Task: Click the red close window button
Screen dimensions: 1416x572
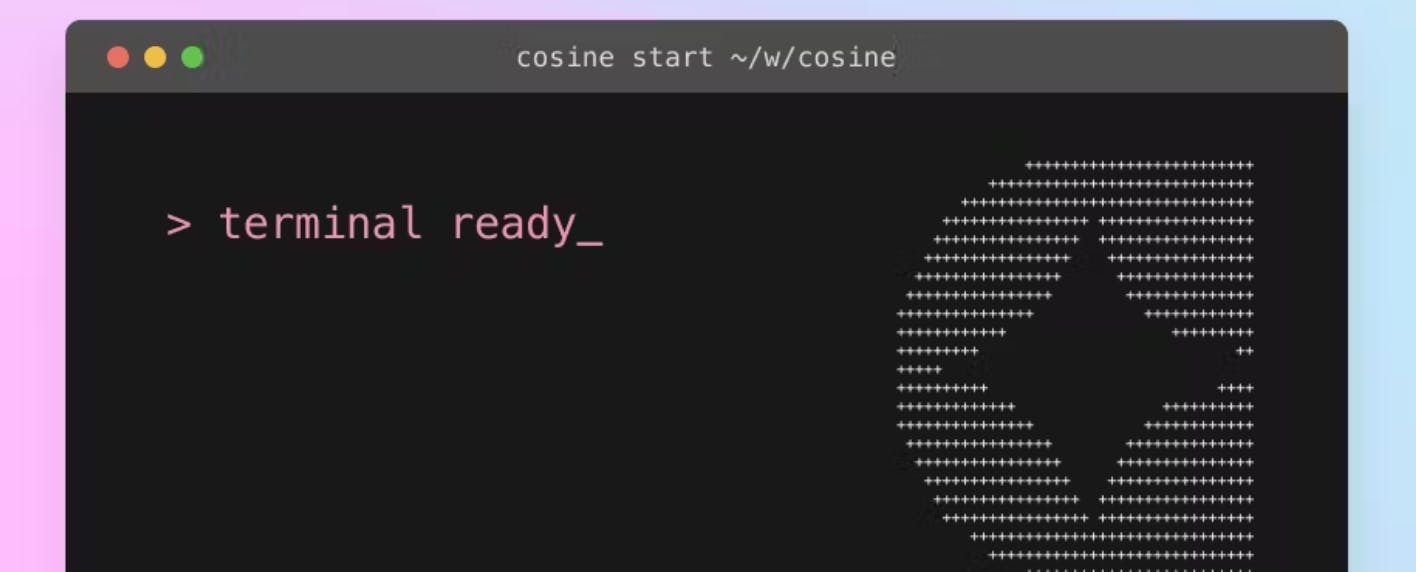Action: pyautogui.click(x=118, y=57)
